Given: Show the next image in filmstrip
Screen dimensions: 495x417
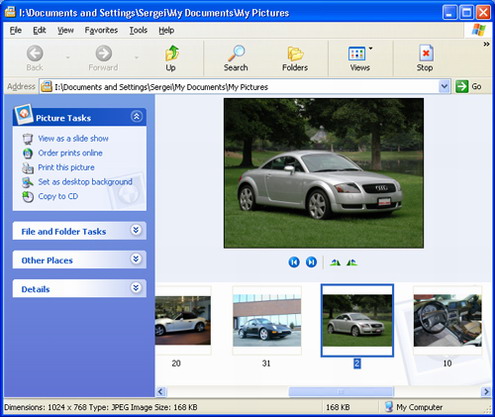Looking at the screenshot, I should [311, 262].
